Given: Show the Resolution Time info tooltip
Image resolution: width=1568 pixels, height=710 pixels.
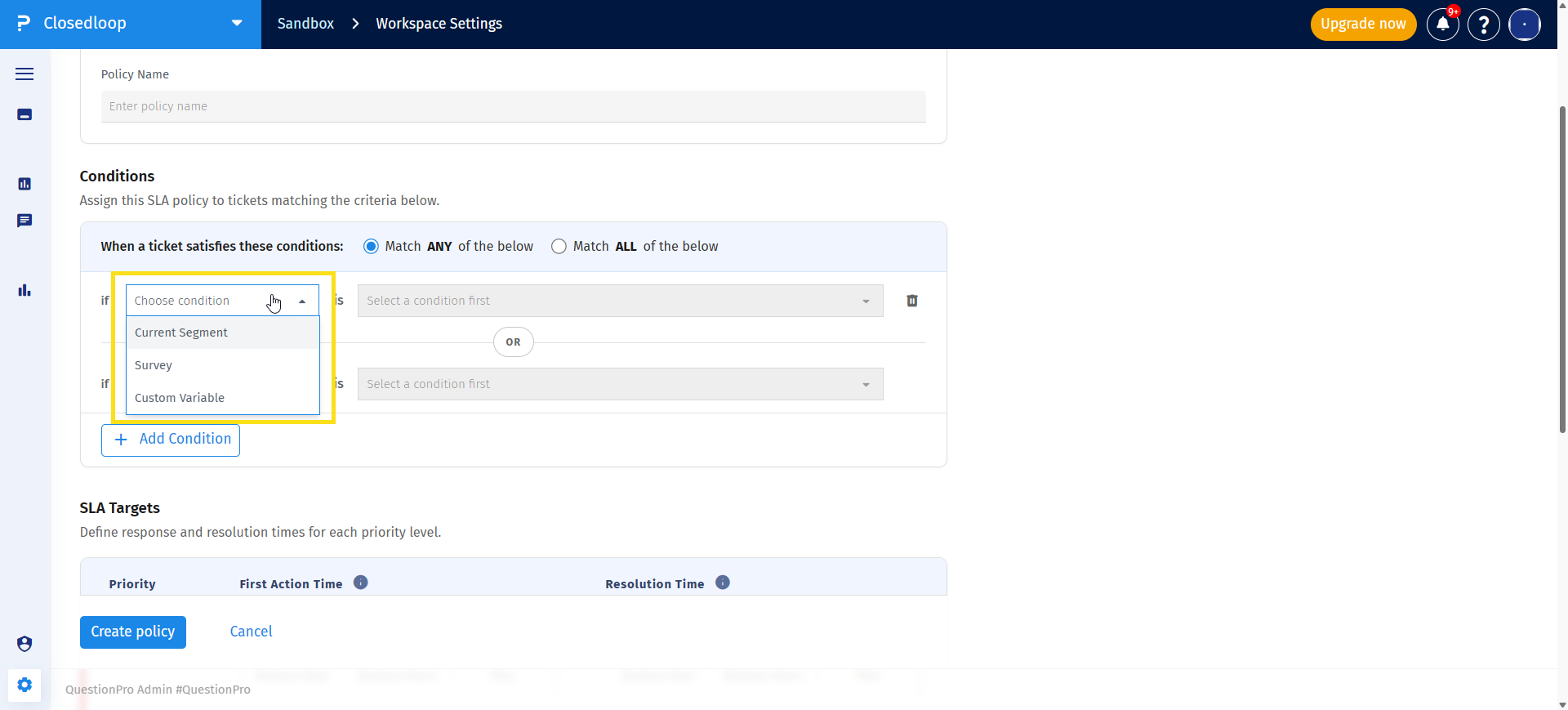Looking at the screenshot, I should 723,583.
